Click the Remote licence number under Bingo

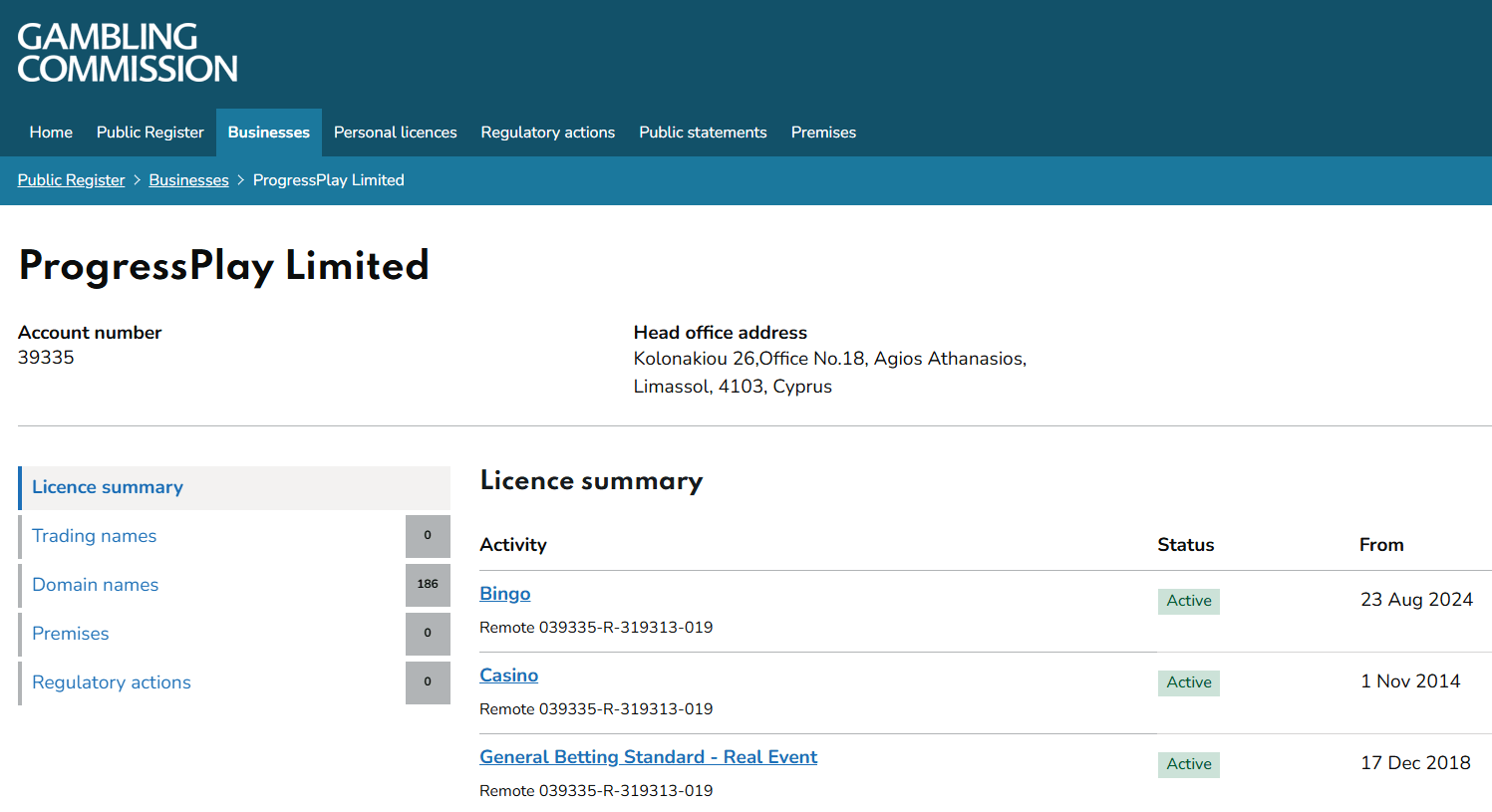tap(596, 628)
